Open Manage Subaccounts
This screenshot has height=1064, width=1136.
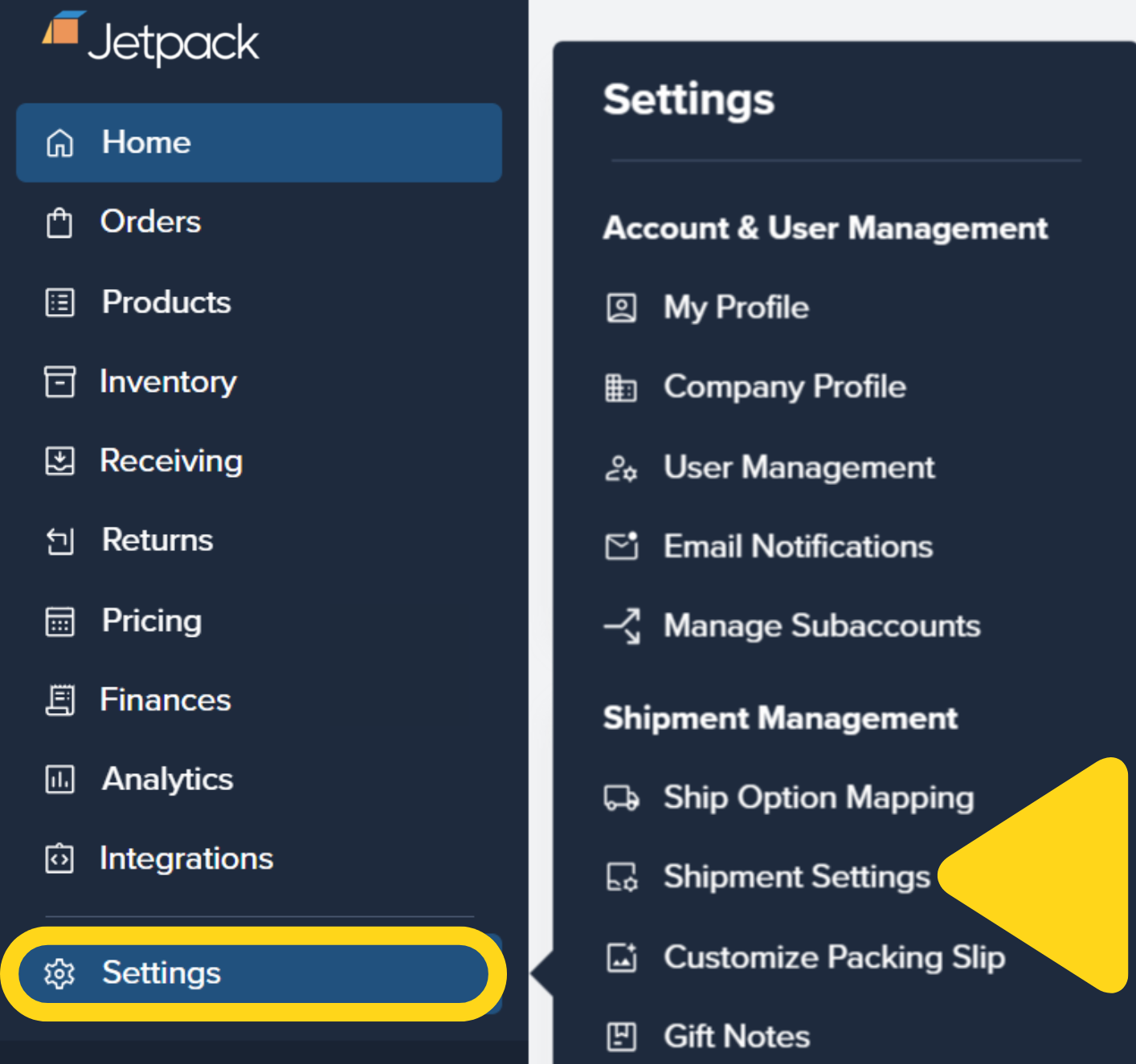click(x=821, y=626)
